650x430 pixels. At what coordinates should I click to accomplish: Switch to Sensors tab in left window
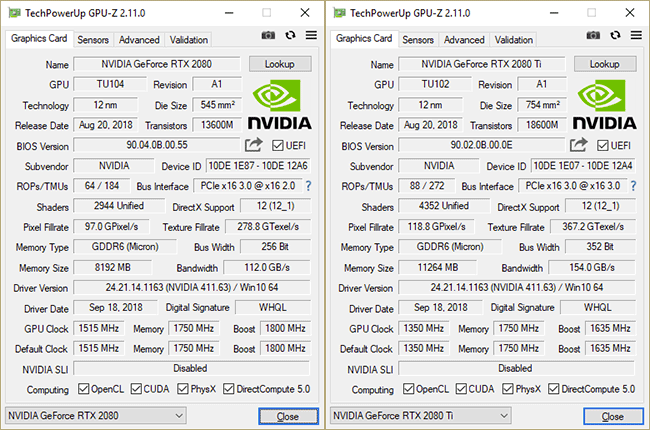[x=93, y=40]
